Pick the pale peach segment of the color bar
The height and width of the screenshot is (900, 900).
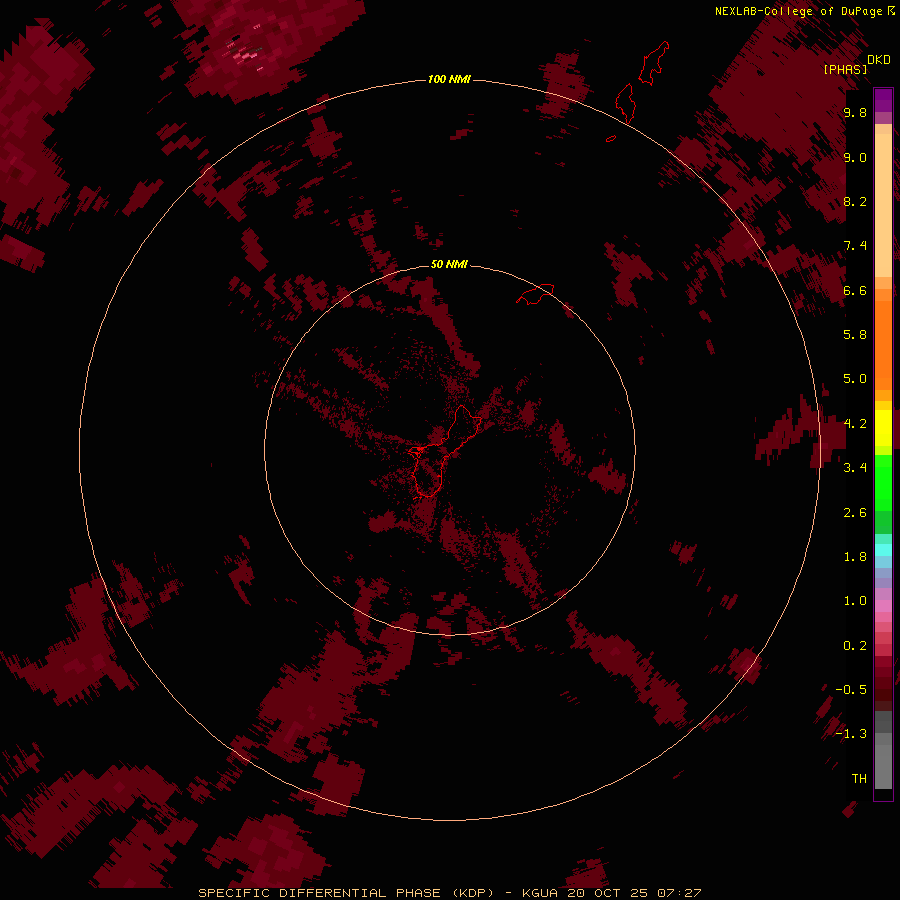[883, 205]
